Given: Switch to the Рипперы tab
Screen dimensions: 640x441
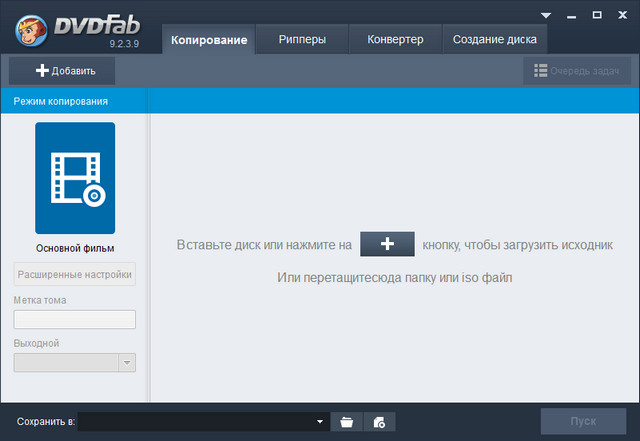Looking at the screenshot, I should pyautogui.click(x=301, y=40).
